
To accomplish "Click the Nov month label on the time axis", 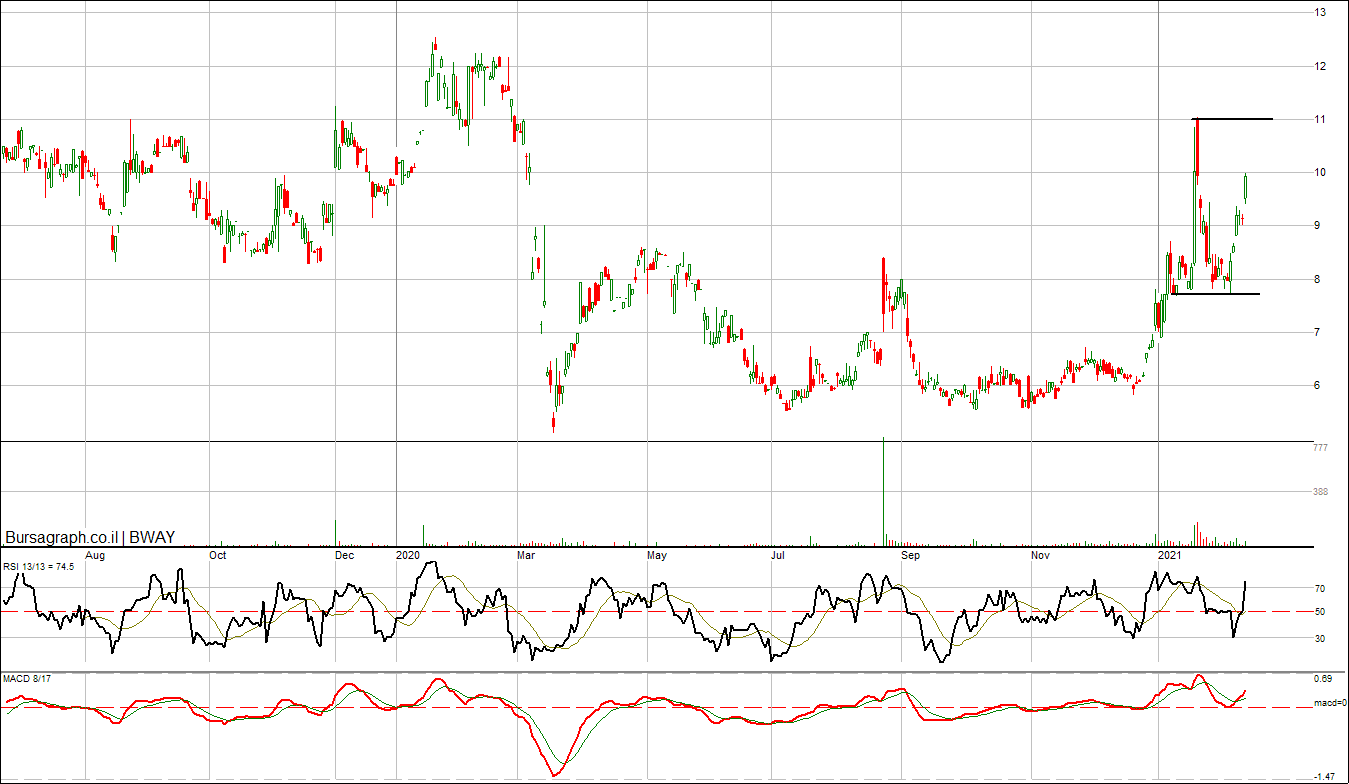I will pyautogui.click(x=1040, y=554).
